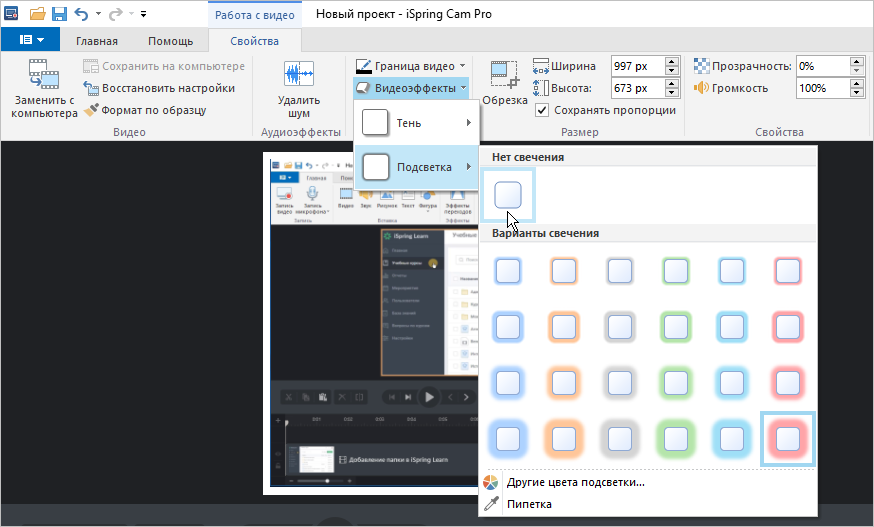
Task: Pick green glow in first row
Action: pos(676,272)
